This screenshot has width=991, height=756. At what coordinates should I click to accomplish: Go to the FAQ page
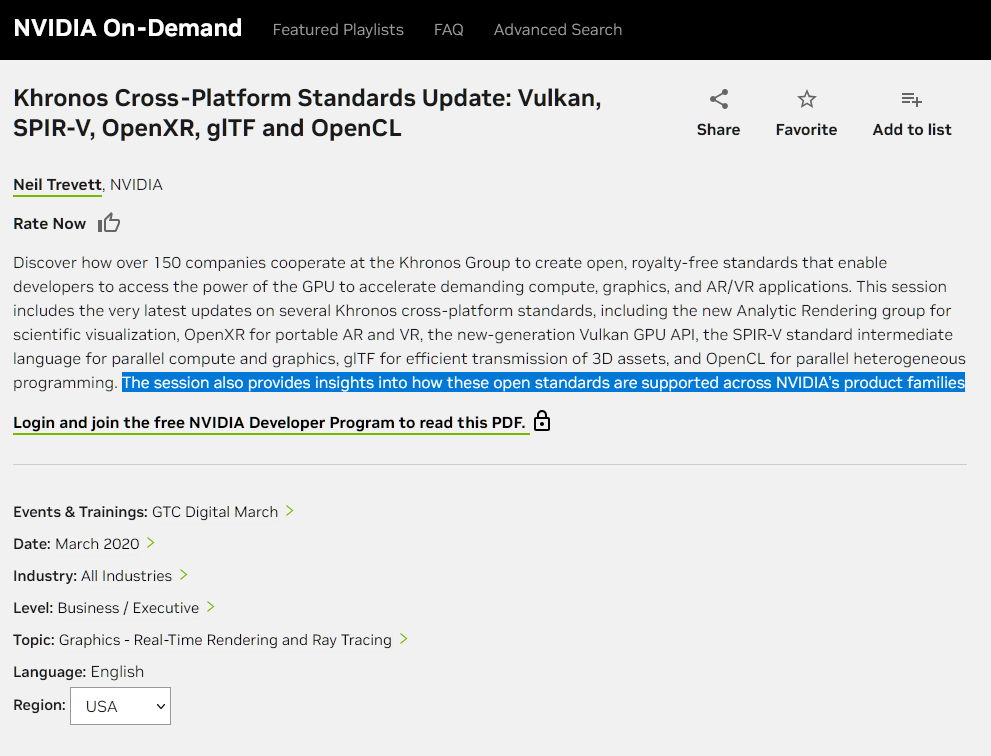click(449, 30)
